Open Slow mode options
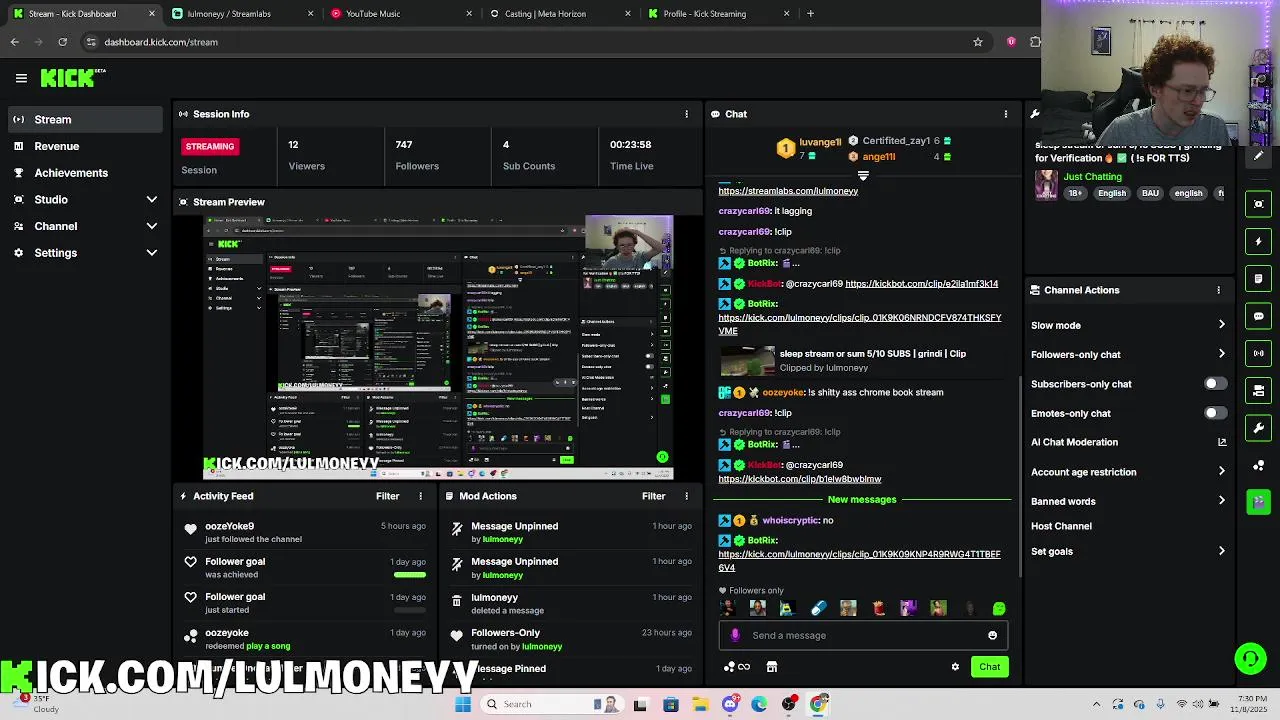Viewport: 1280px width, 720px height. coord(1128,325)
